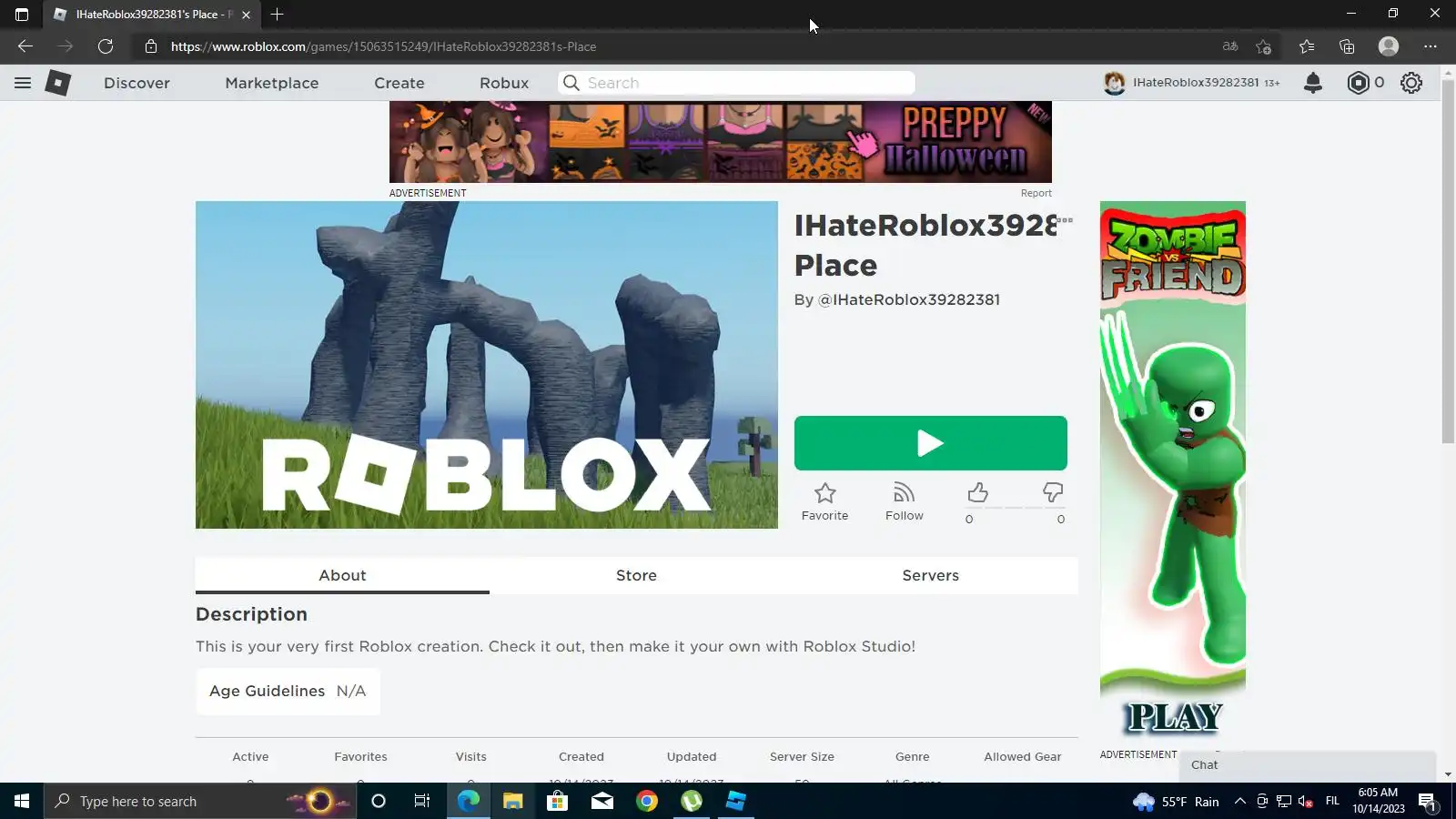This screenshot has height=819, width=1456.
Task: Add this page to favorites
Action: tap(1263, 46)
